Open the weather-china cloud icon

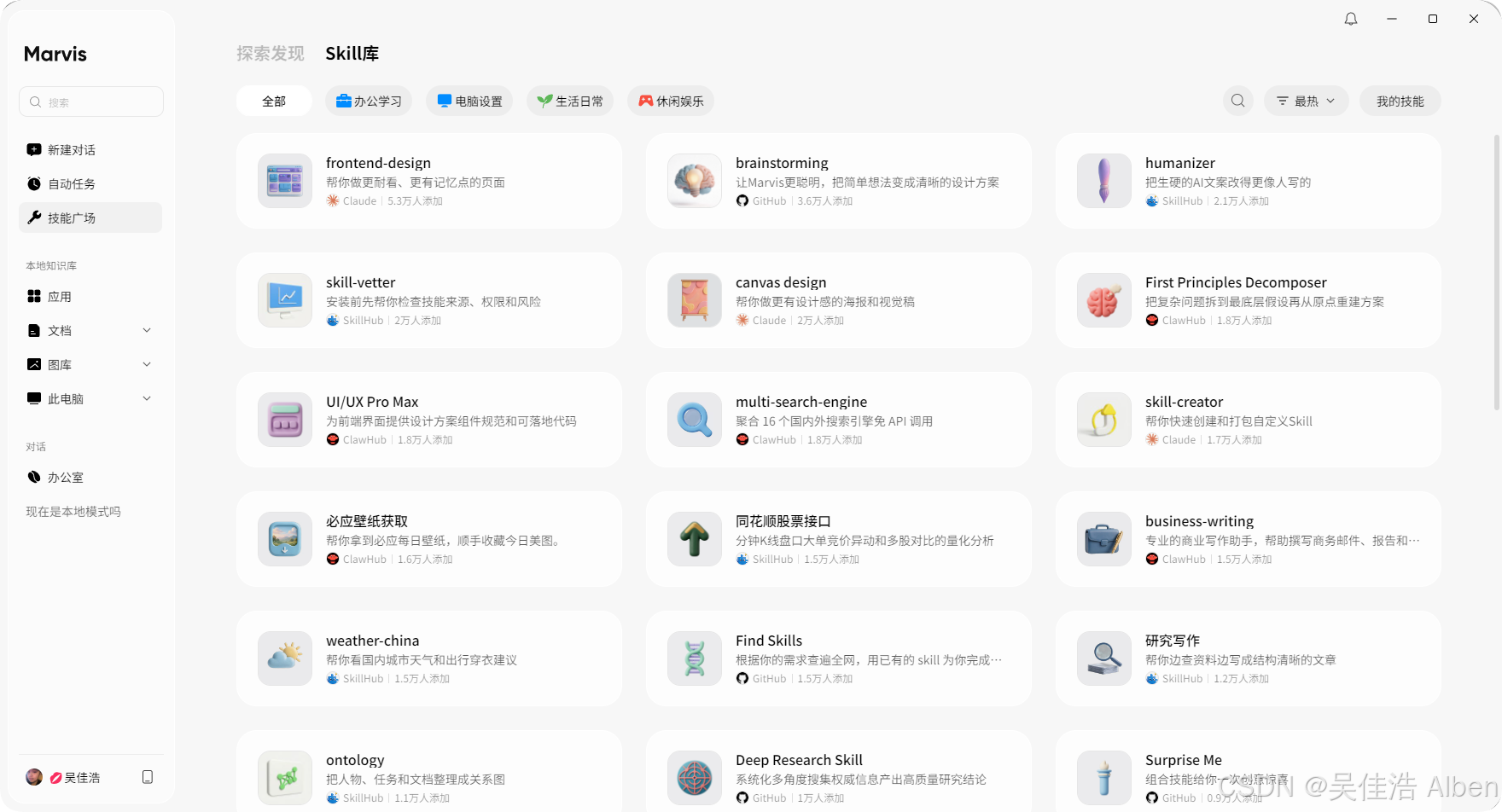(x=285, y=658)
